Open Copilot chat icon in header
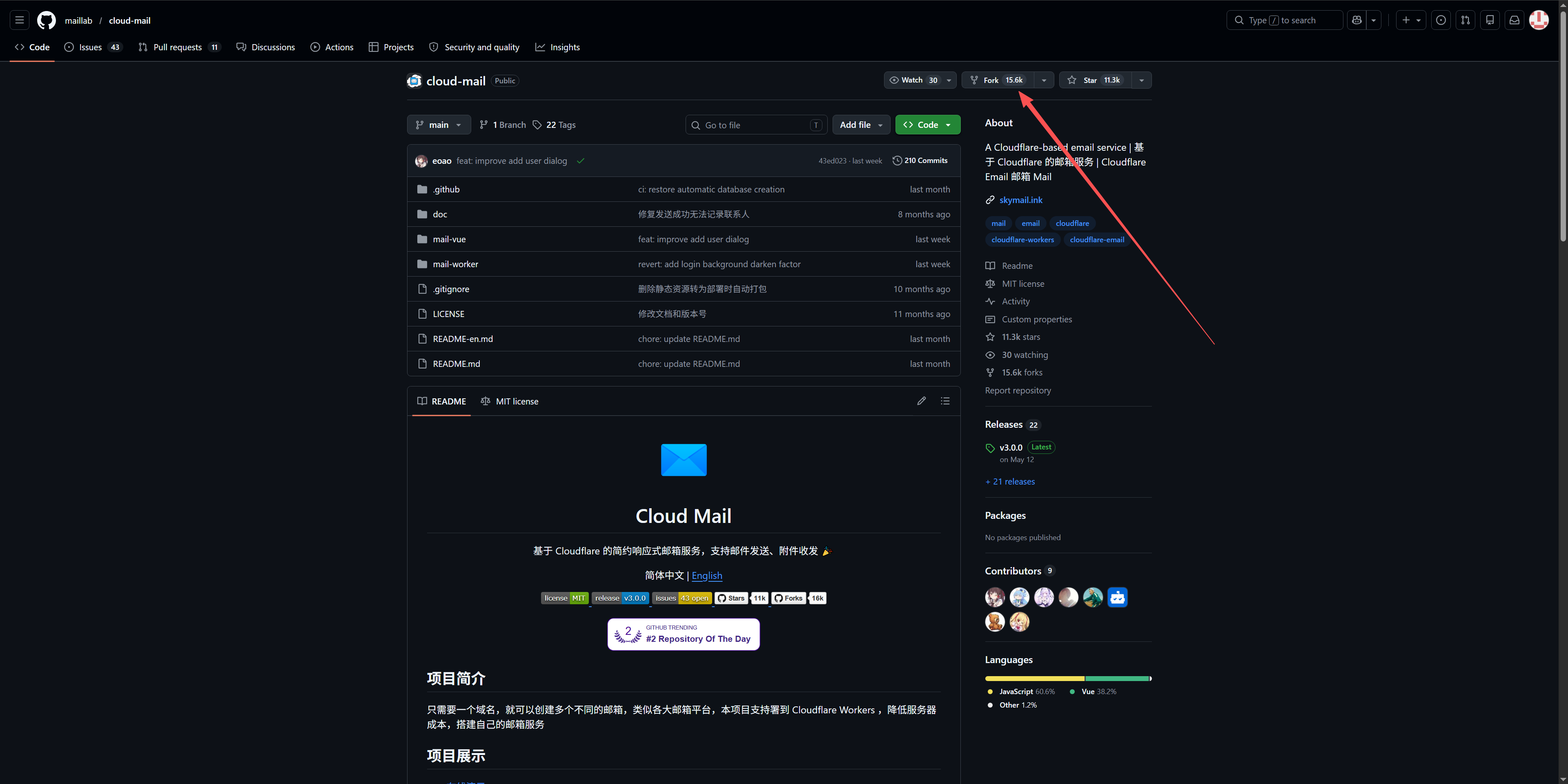 [x=1356, y=20]
